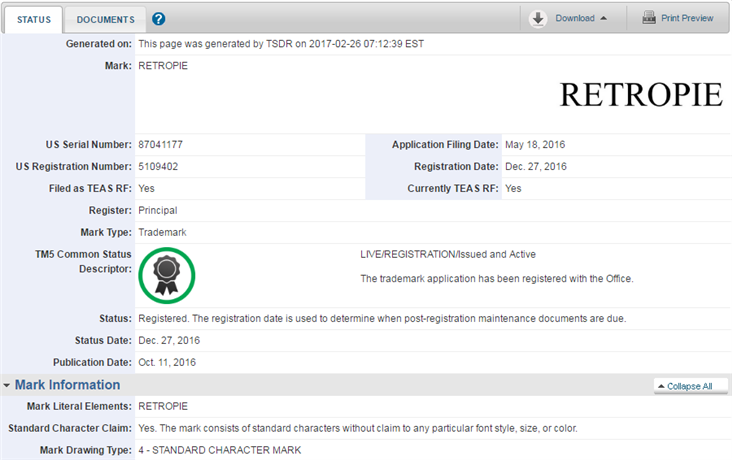The image size is (732, 460).
Task: Select the registration number 5109402
Action: [158, 167]
